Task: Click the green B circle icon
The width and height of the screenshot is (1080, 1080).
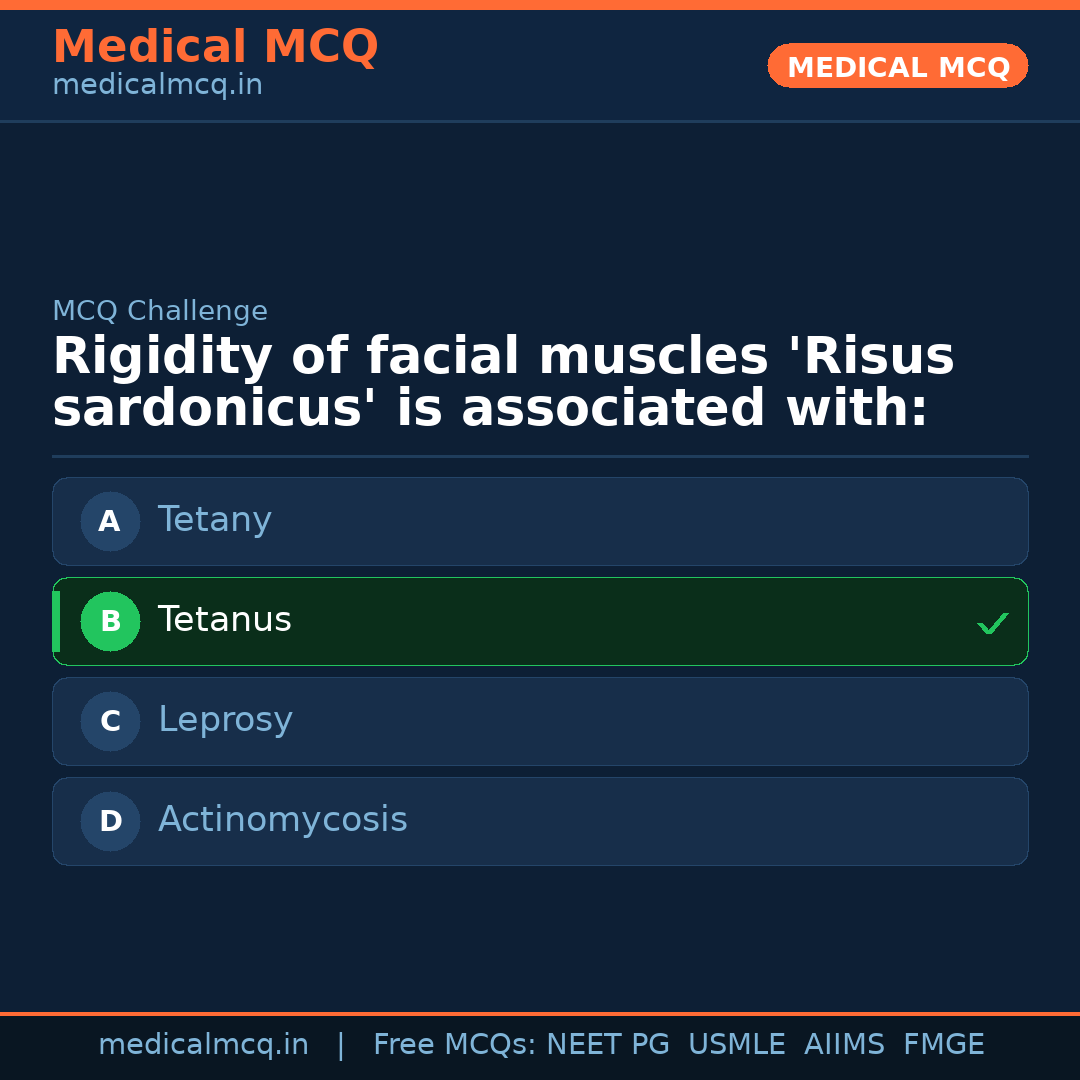Action: pyautogui.click(x=110, y=621)
